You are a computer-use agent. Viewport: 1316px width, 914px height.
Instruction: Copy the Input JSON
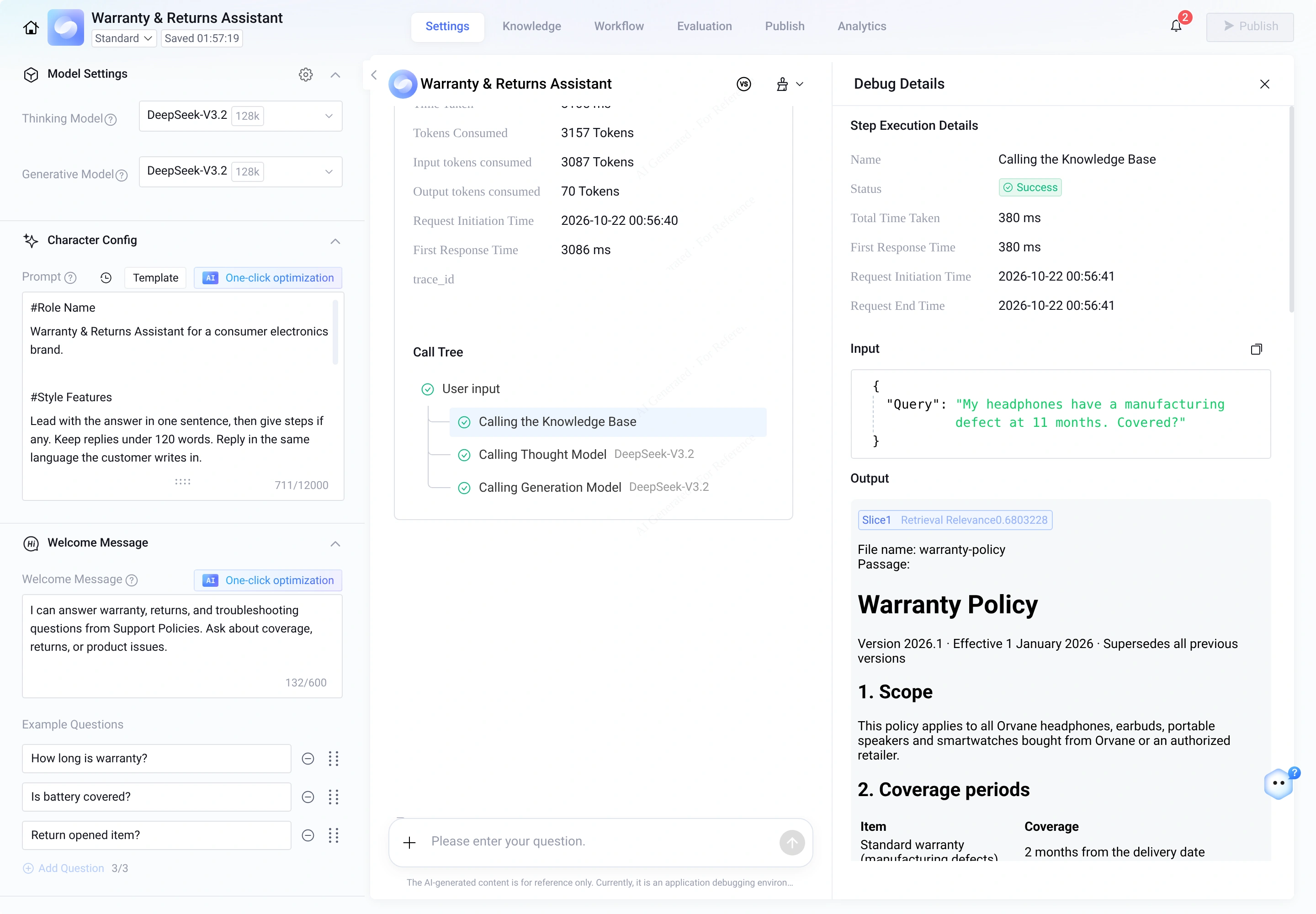tap(1257, 349)
